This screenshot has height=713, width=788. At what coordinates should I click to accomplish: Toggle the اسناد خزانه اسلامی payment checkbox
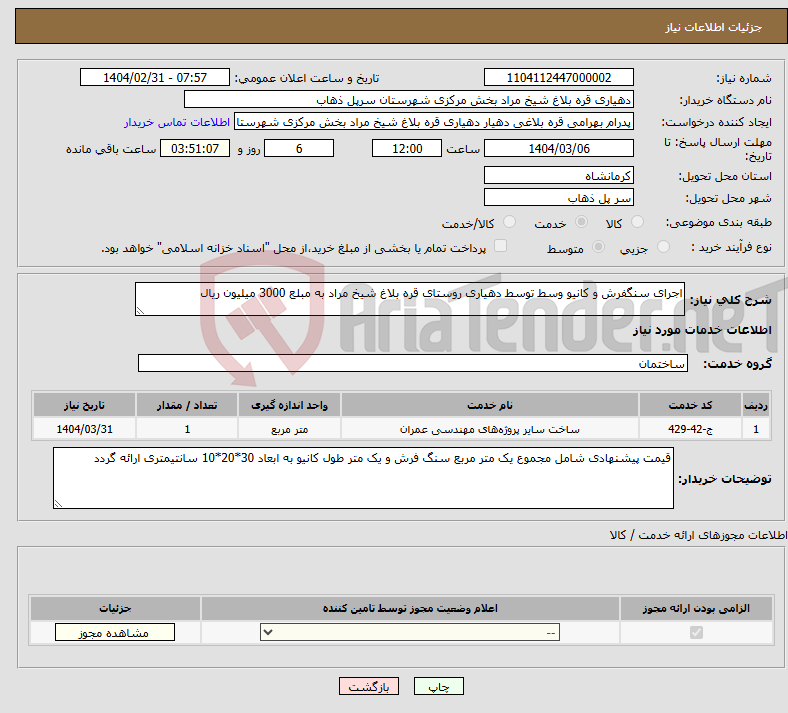[501, 246]
